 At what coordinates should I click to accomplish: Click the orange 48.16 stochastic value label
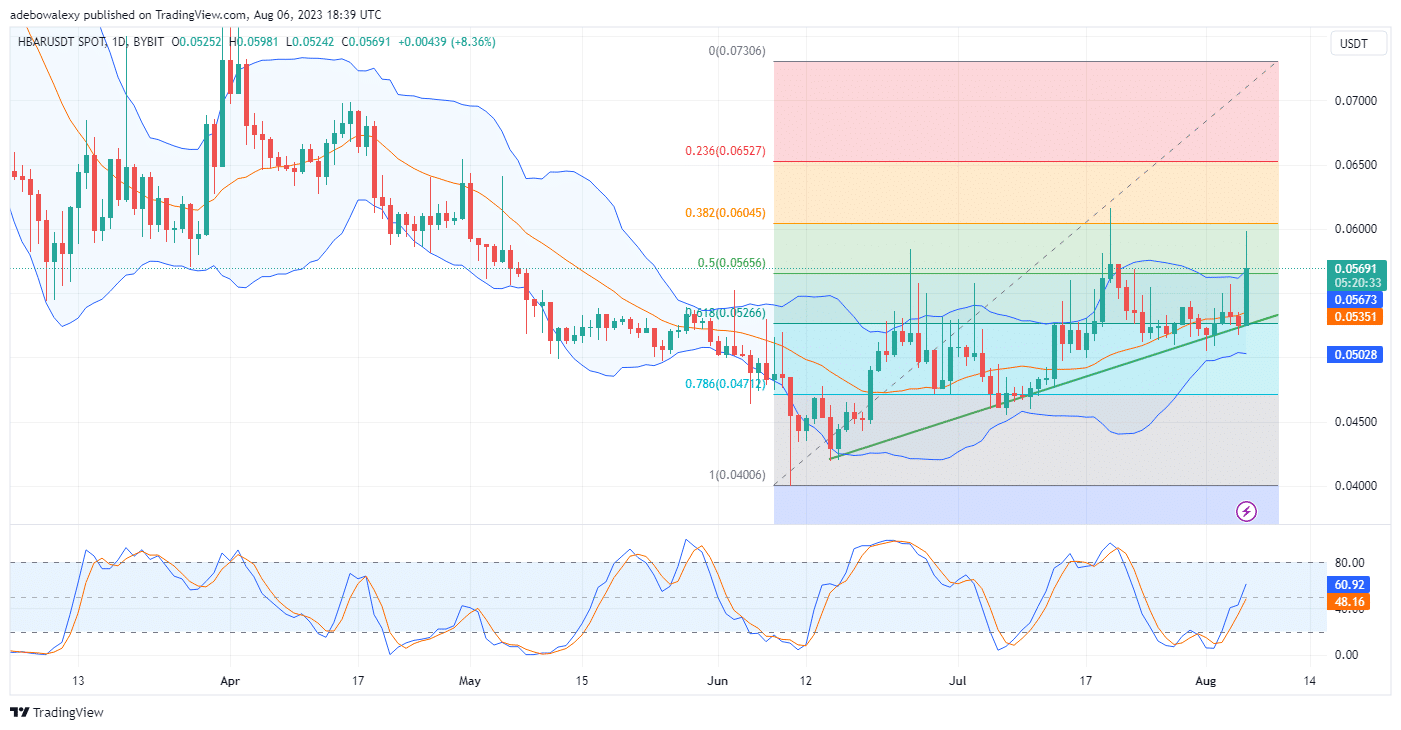point(1350,602)
